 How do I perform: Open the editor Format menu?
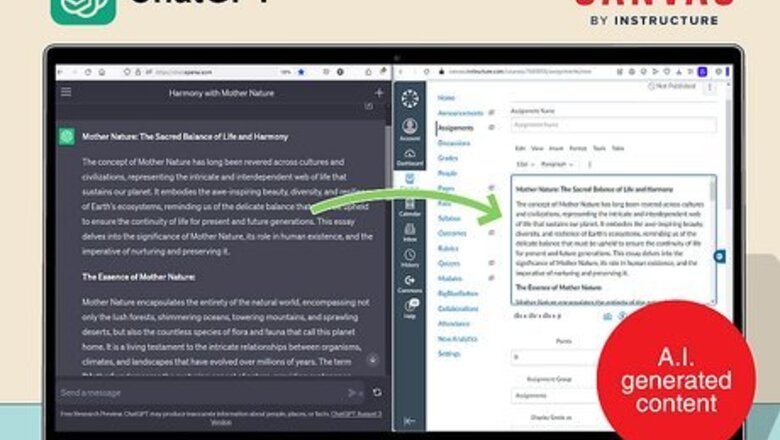(578, 148)
